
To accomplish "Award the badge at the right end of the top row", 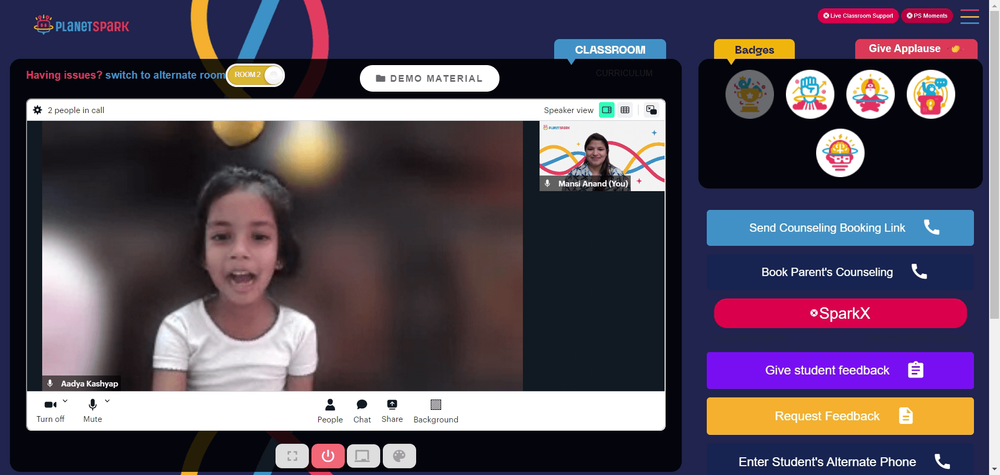I will pos(931,94).
